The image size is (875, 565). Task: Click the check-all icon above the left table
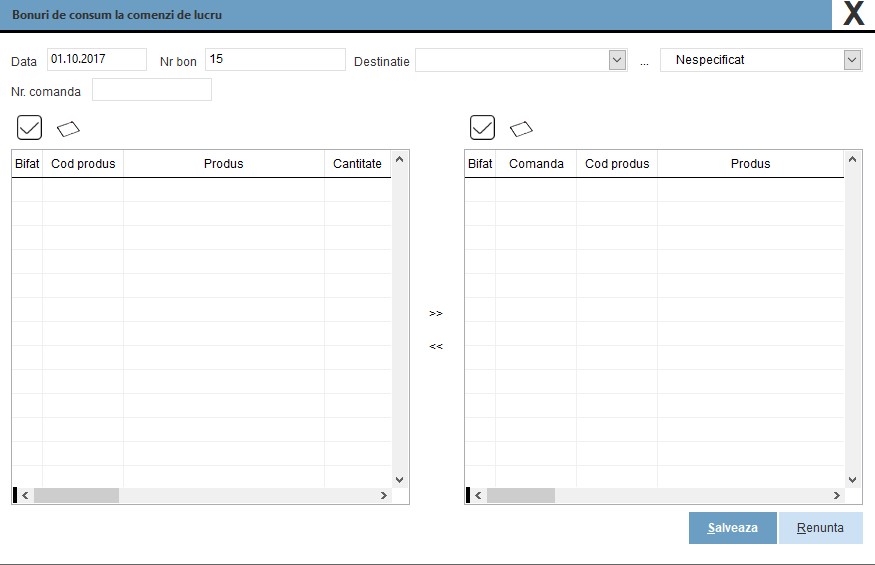[x=30, y=127]
